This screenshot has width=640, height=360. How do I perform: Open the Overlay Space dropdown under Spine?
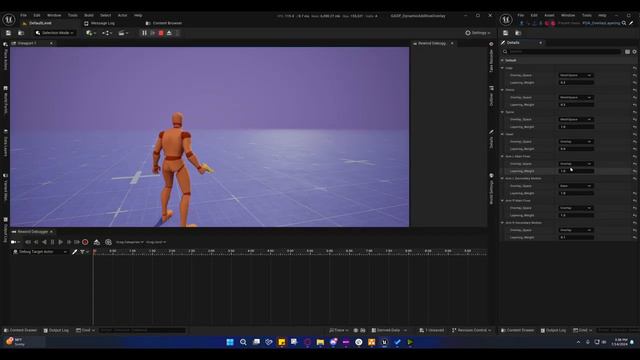576,120
